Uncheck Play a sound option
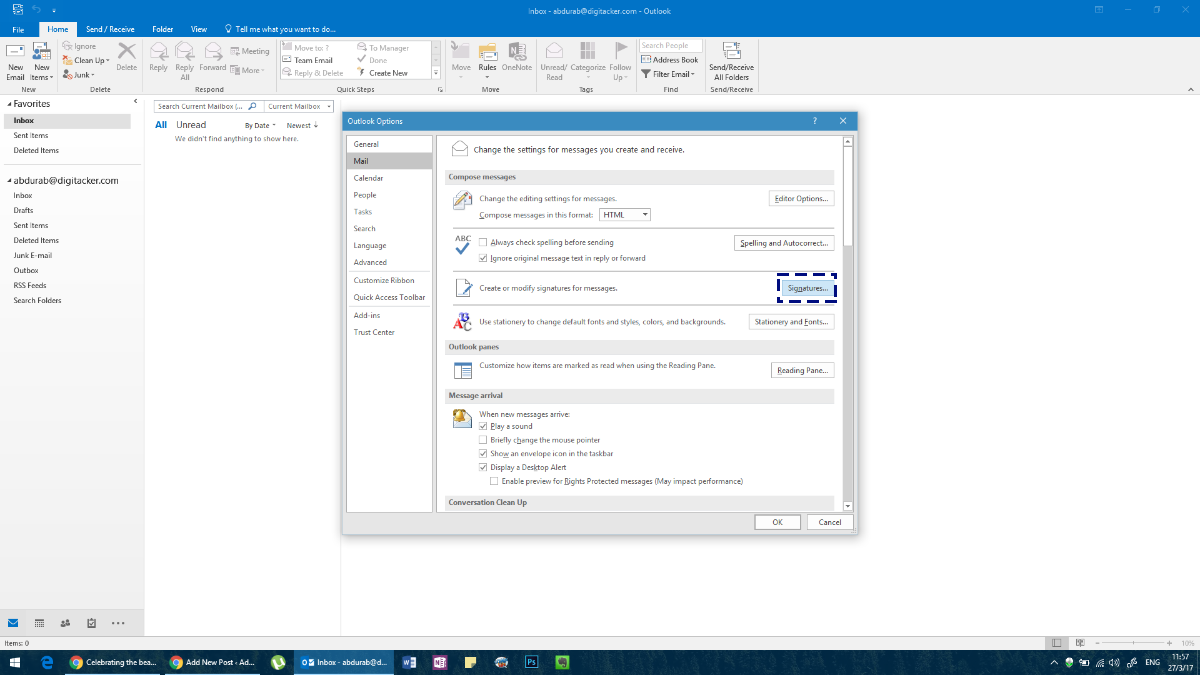Screen dimensions: 1200x675 pos(483,426)
